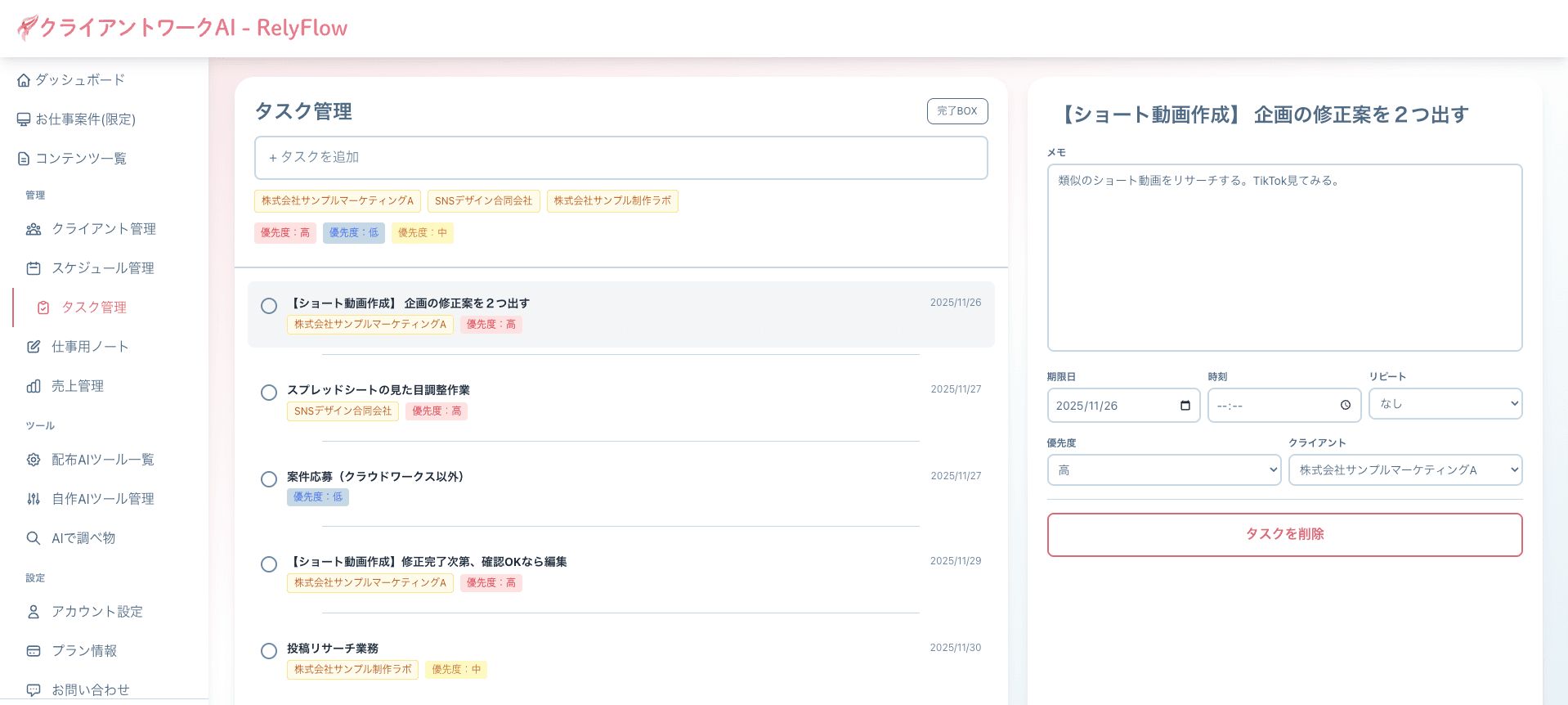Go to アカウント設定 in sidebar
Viewport: 1568px width, 705px height.
(96, 612)
